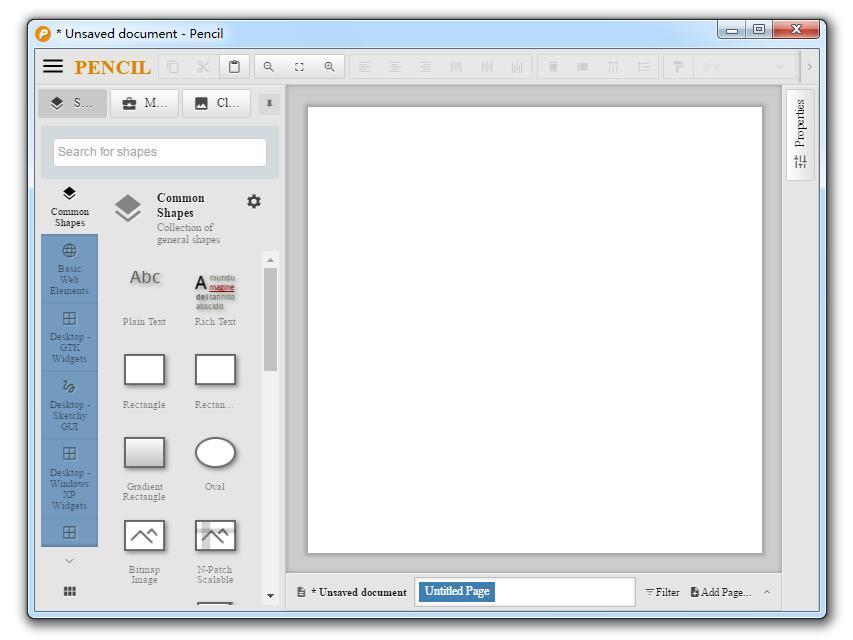
Task: Pick the Bitmap Image shape
Action: point(144,550)
